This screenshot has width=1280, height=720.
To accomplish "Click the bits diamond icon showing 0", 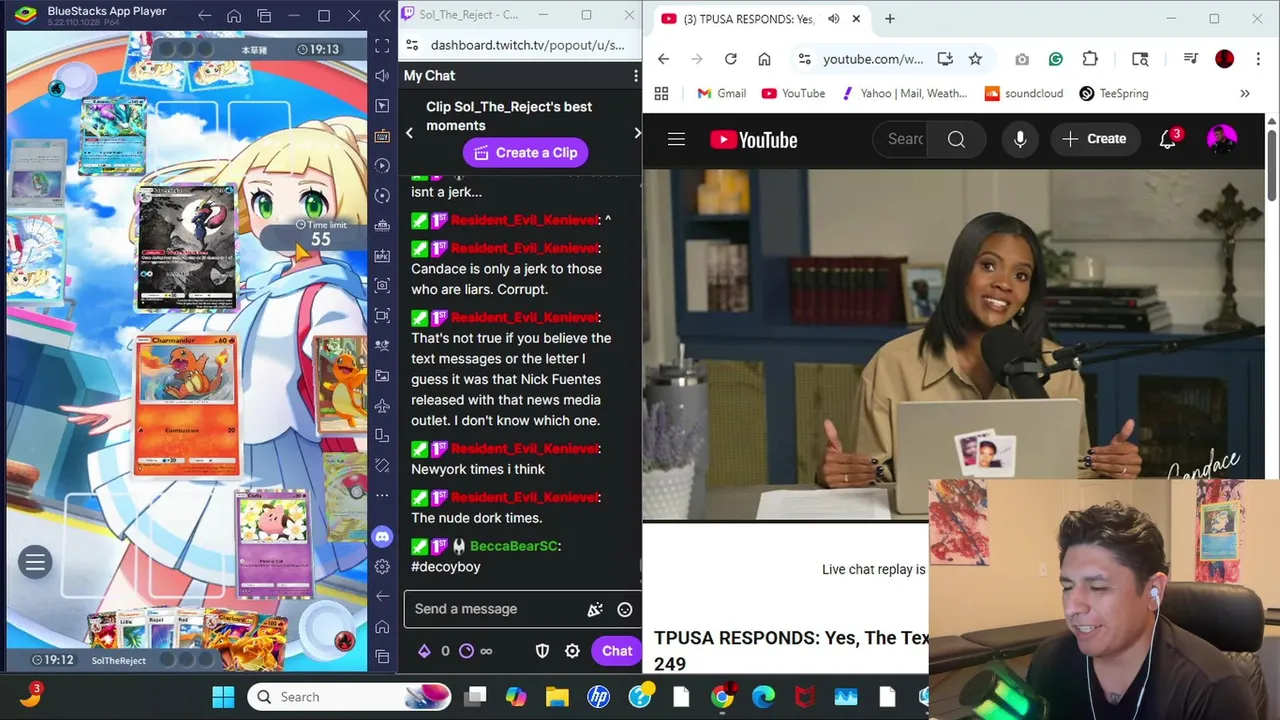I will 424,651.
